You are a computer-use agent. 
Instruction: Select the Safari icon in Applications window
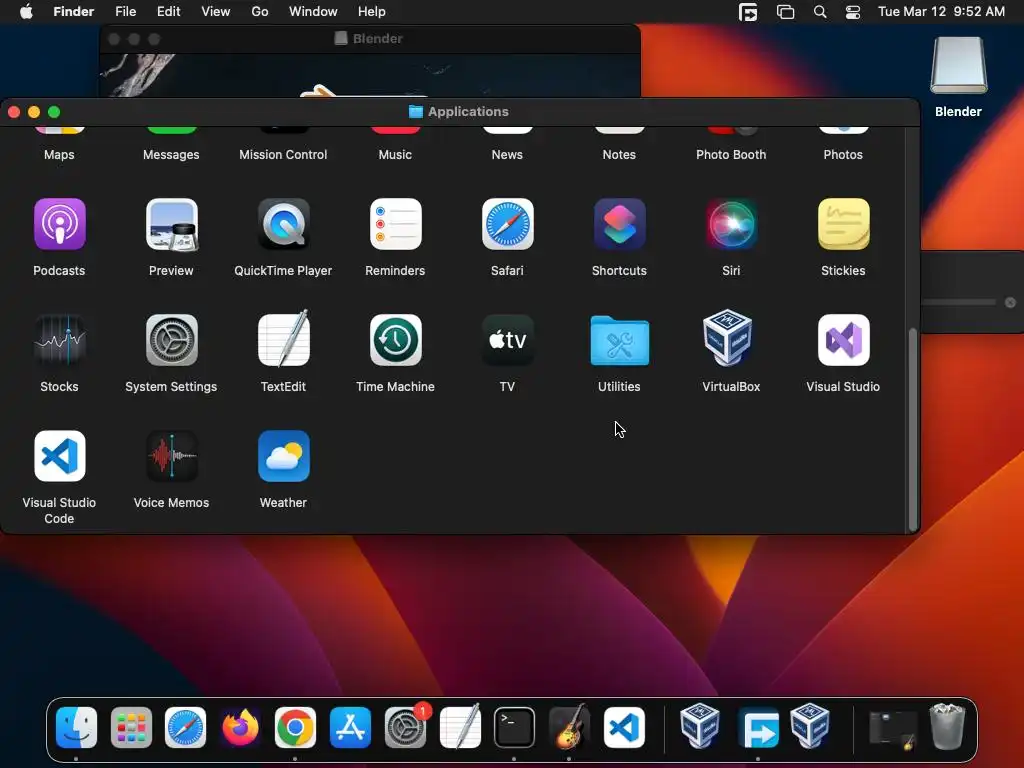coord(507,224)
